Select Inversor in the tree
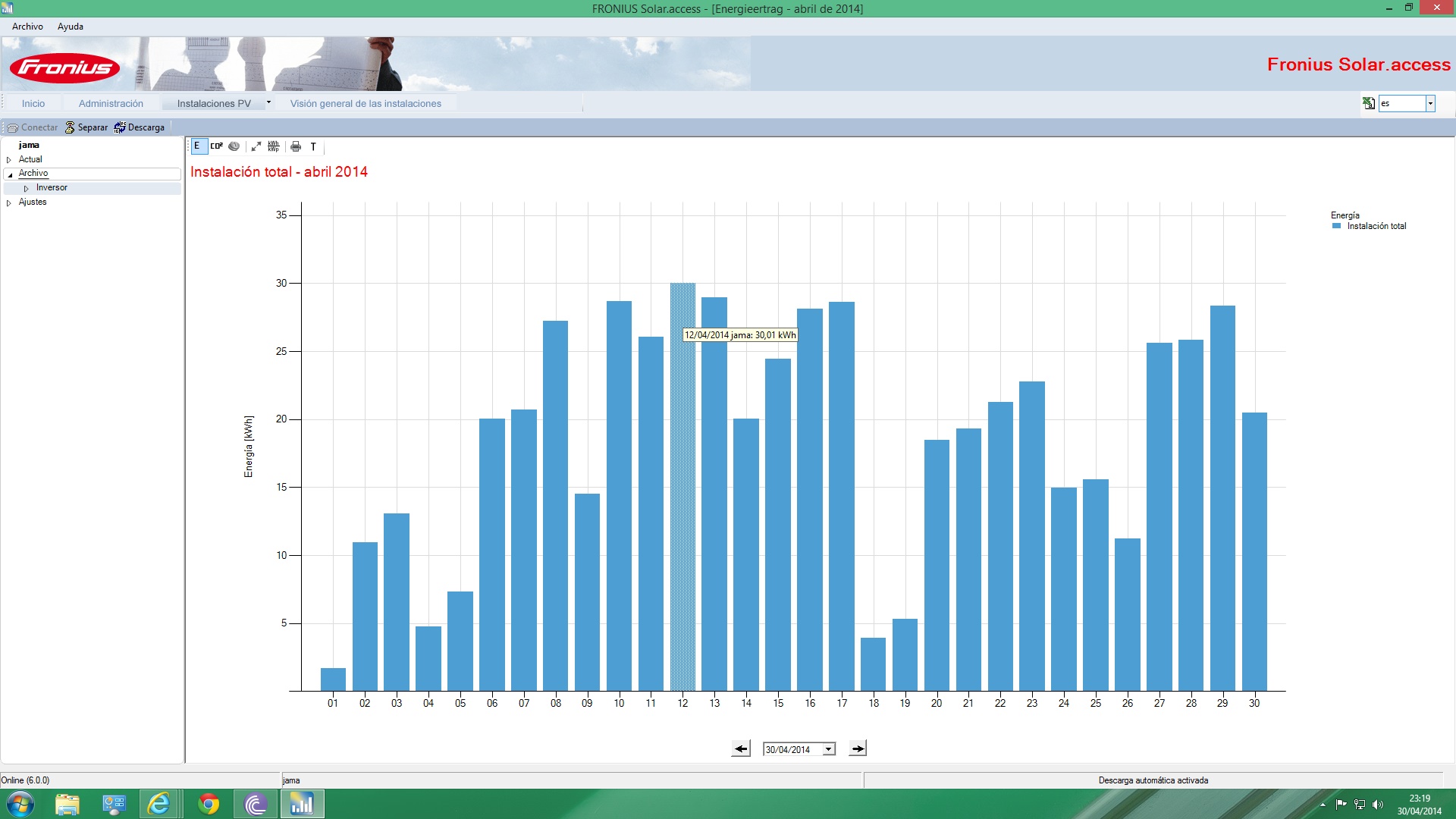Screen dimensions: 1456x819 coord(52,187)
